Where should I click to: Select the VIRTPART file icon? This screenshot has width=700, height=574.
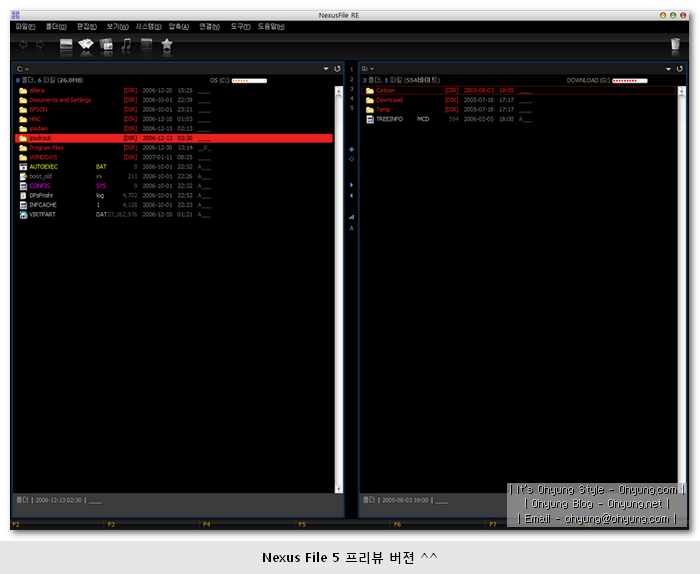click(x=23, y=215)
